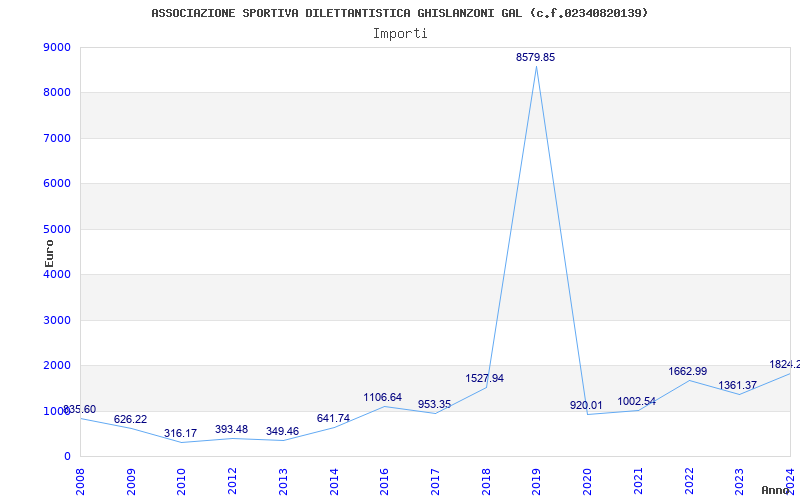Click the 1662.99 data label
800x500 pixels.
[x=688, y=371]
